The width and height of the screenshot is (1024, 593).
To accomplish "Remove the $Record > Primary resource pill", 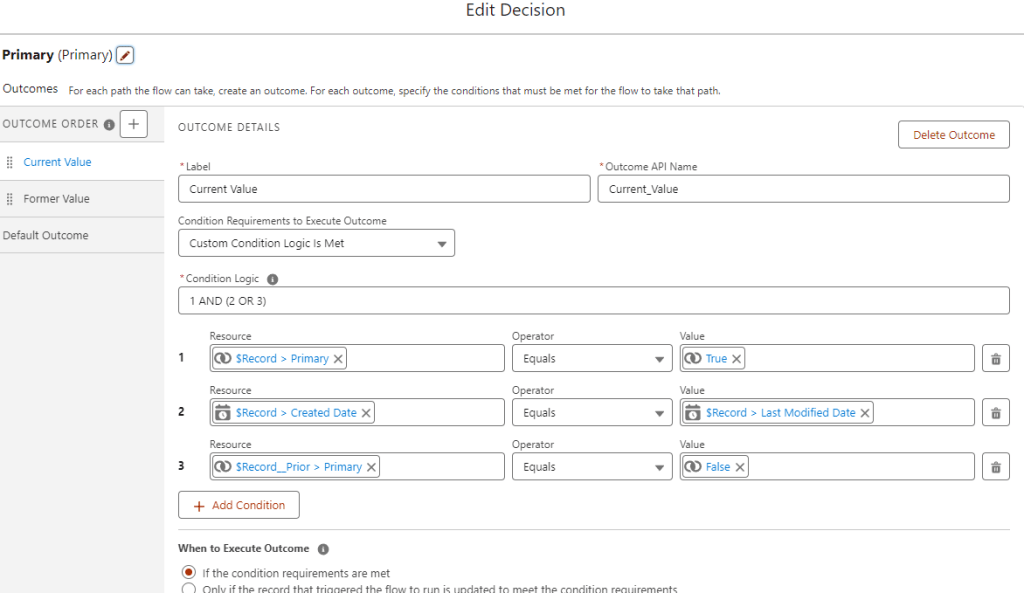I will tap(338, 359).
